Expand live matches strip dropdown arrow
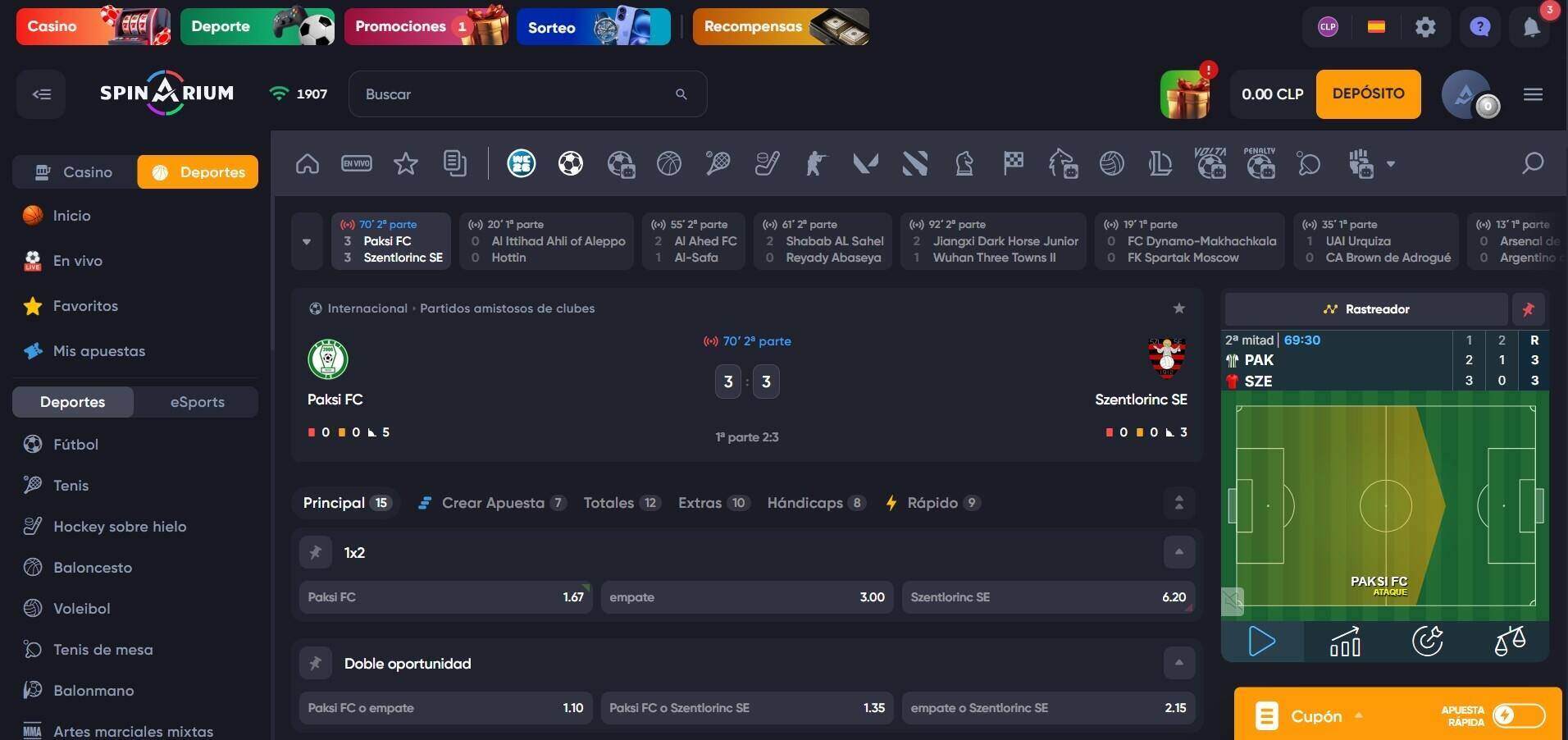 tap(307, 241)
